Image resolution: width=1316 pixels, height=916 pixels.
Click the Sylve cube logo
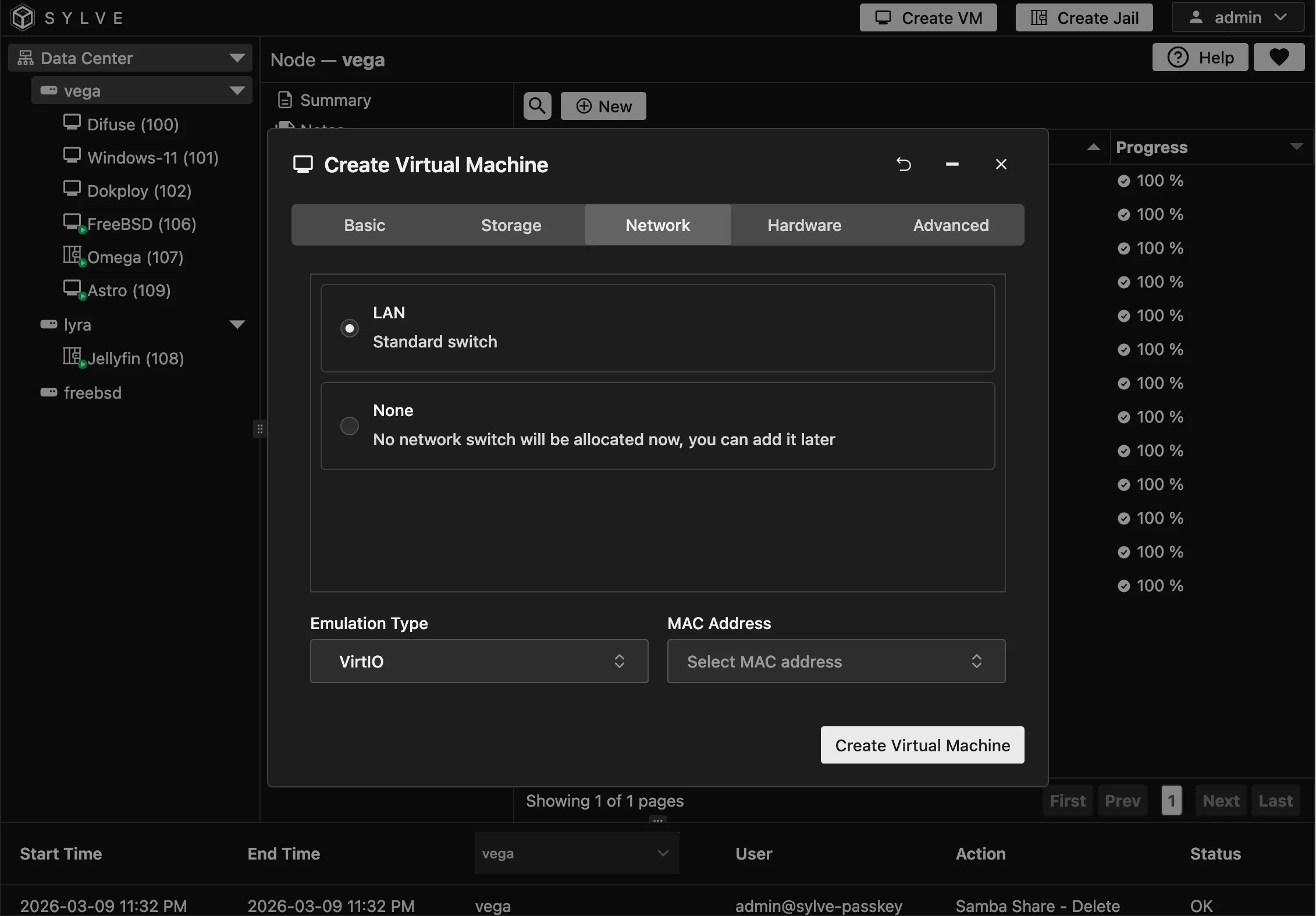[23, 17]
